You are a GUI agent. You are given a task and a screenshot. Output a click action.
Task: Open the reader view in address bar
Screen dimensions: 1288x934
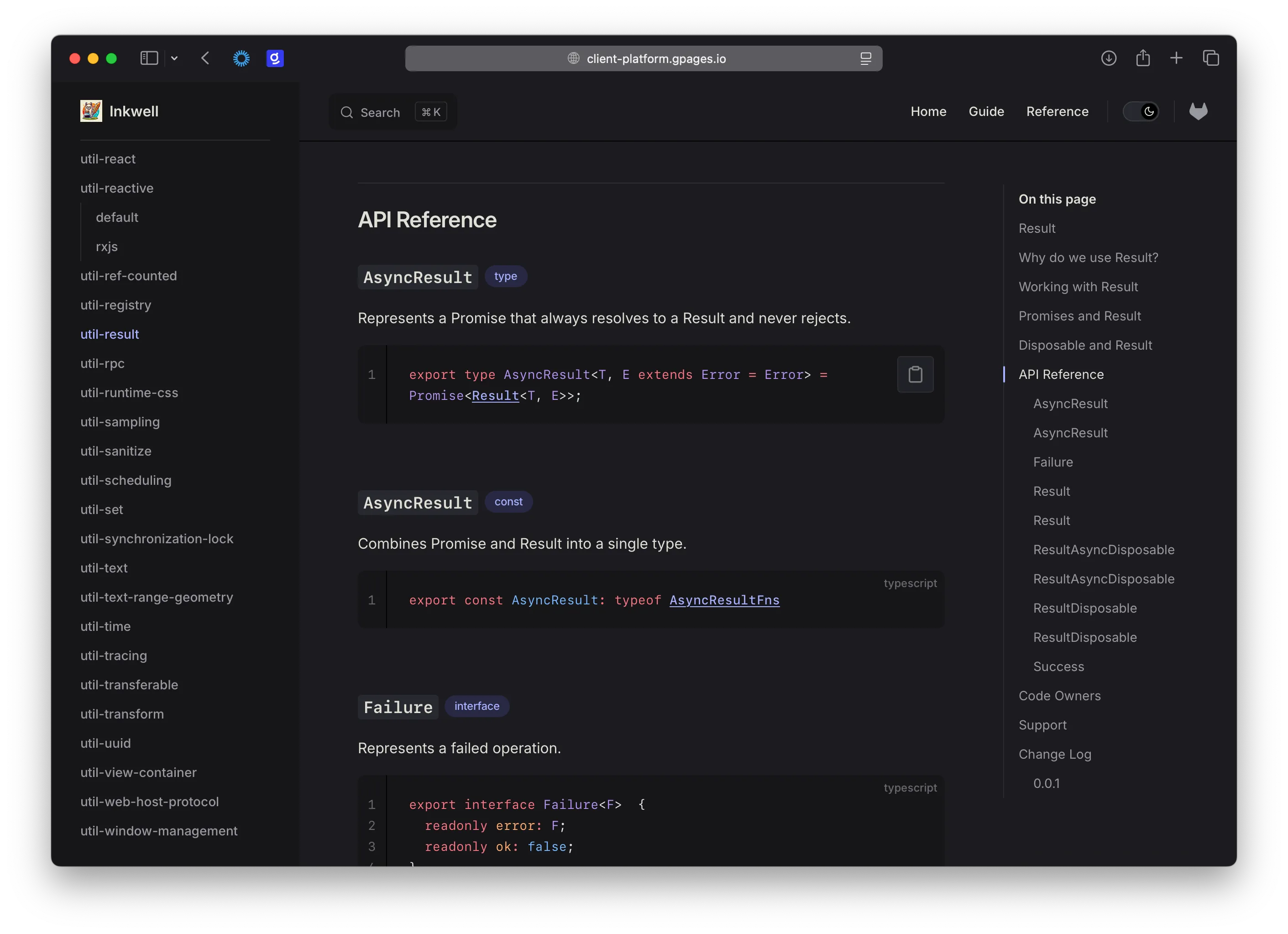(x=865, y=58)
